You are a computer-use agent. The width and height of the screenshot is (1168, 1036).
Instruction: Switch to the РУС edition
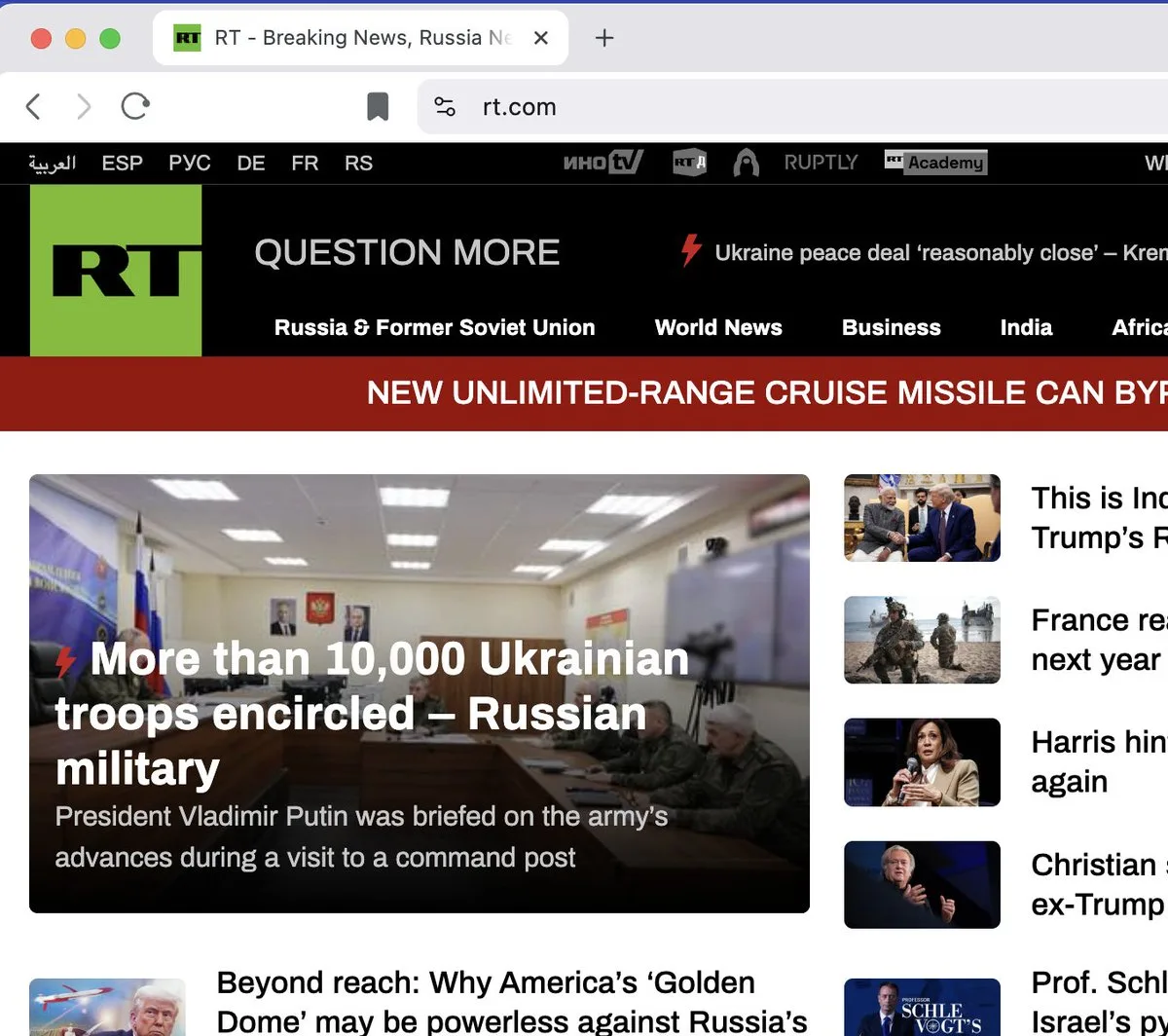(x=190, y=163)
